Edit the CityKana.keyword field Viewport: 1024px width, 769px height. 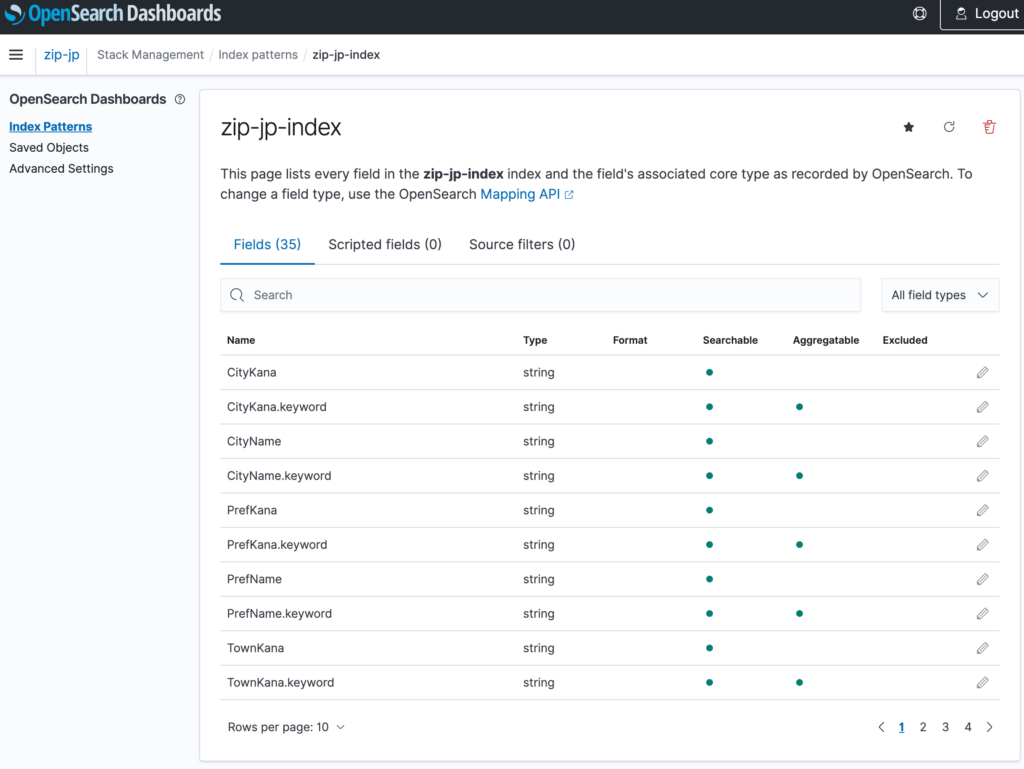pos(982,407)
